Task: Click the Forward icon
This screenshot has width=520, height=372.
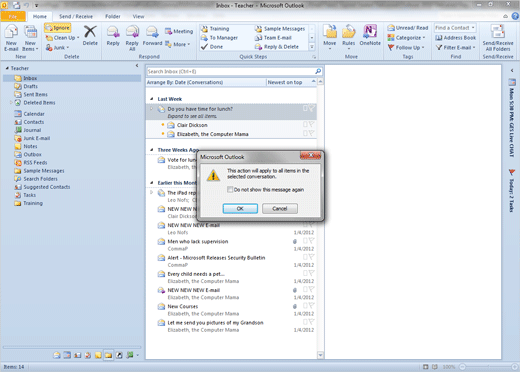Action: point(152,32)
